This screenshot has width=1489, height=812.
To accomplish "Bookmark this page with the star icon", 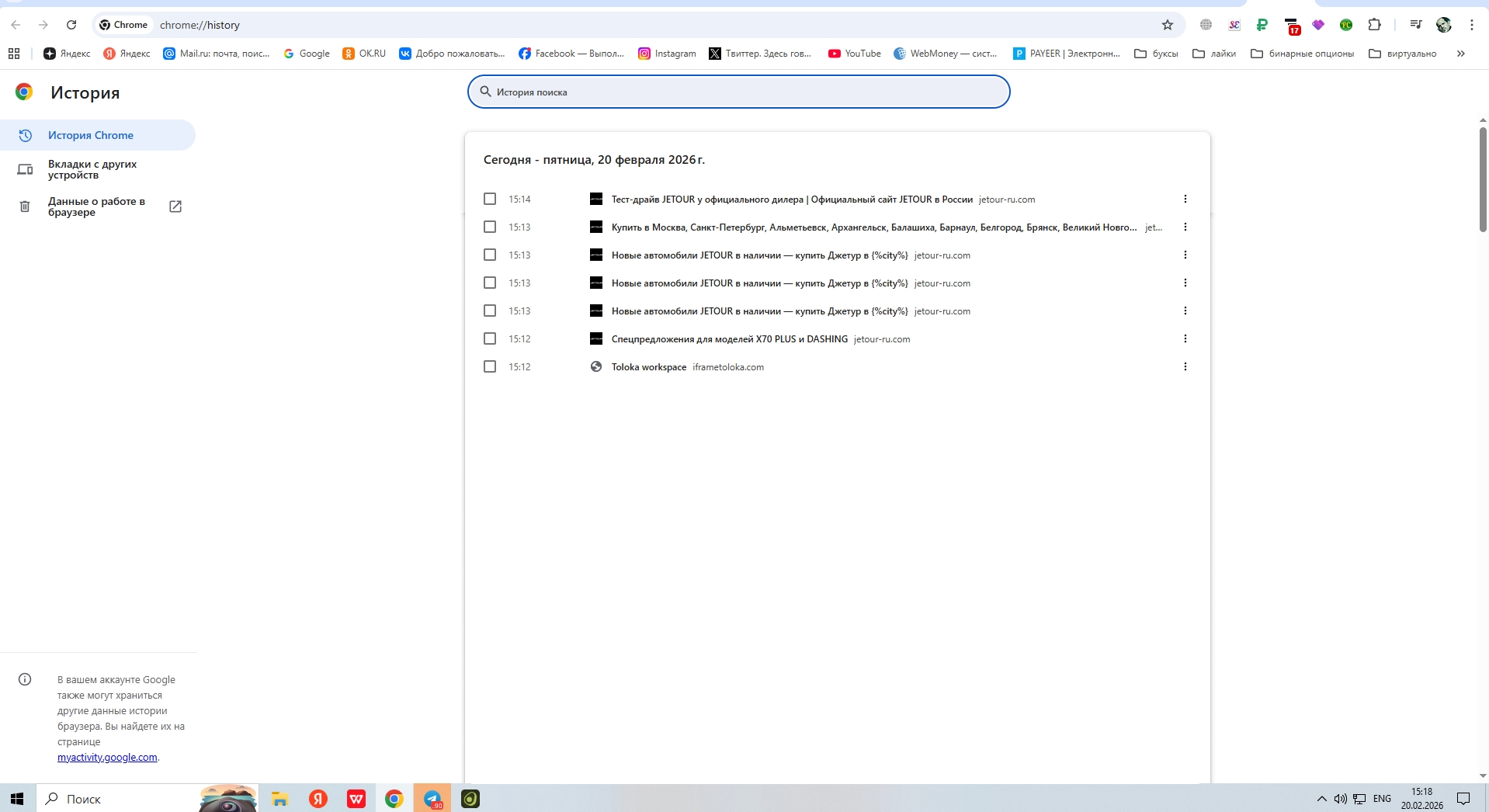I will [x=1168, y=25].
